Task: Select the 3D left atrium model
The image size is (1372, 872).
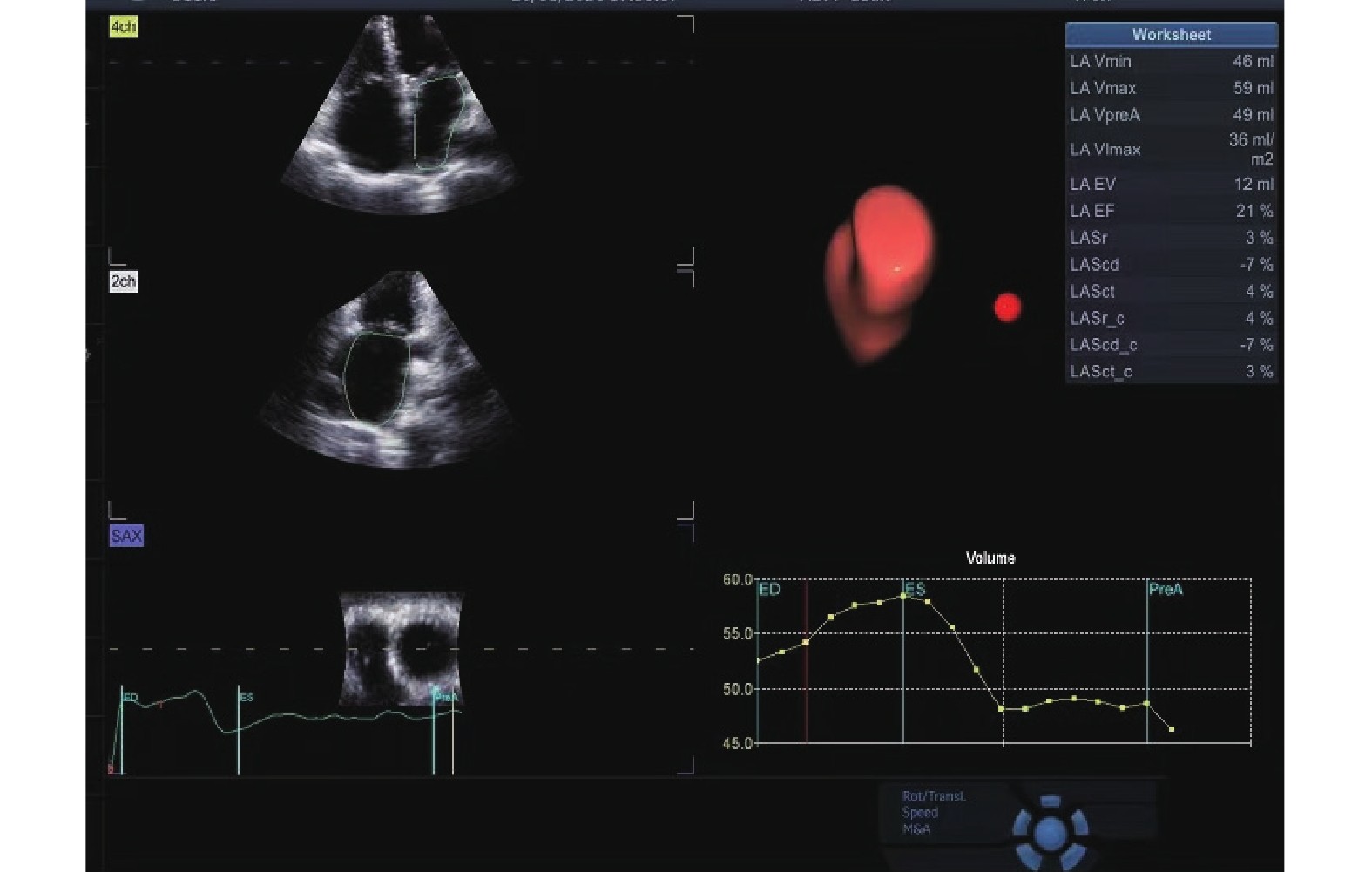Action: point(880,270)
